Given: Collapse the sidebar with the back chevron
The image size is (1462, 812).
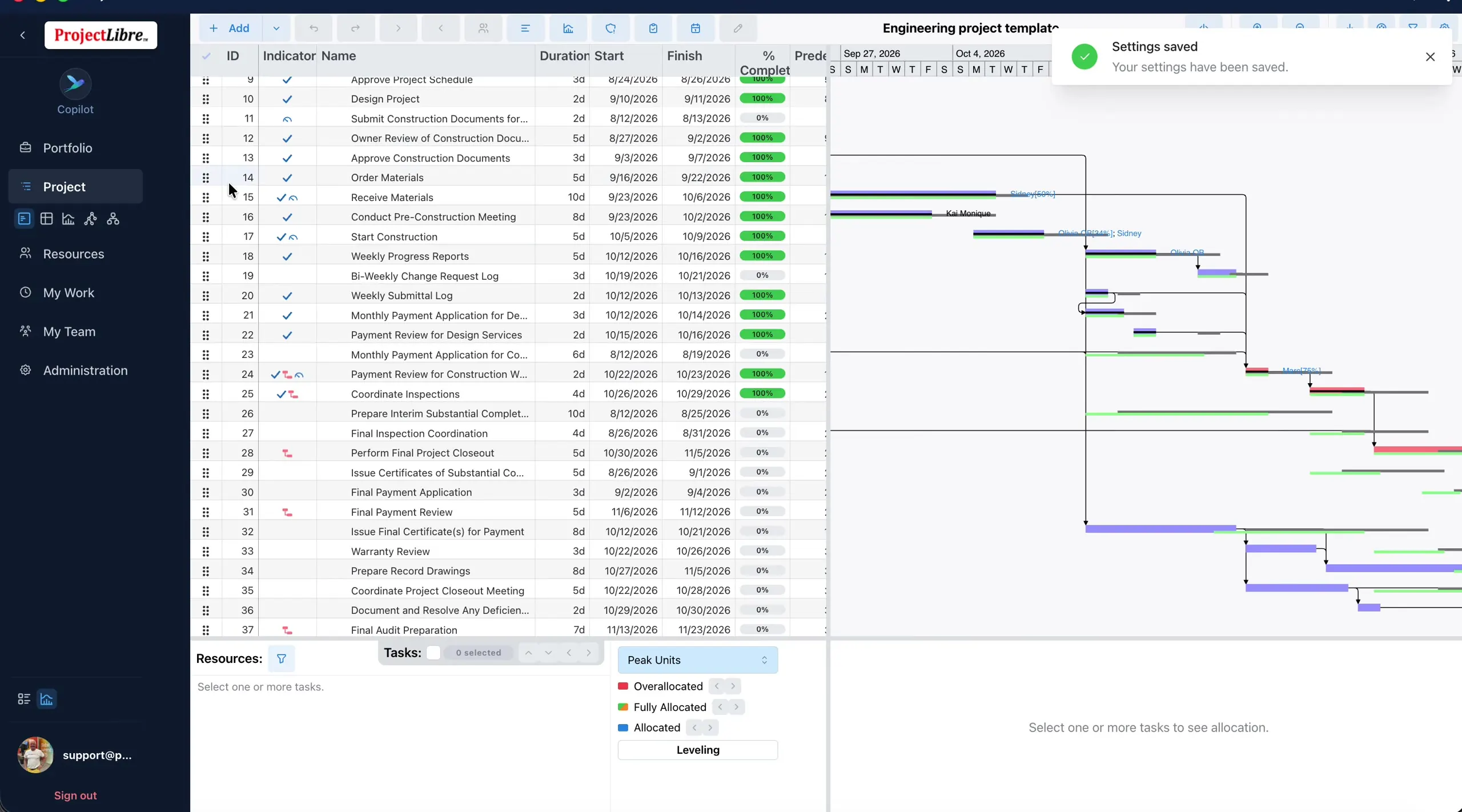Looking at the screenshot, I should click(23, 35).
